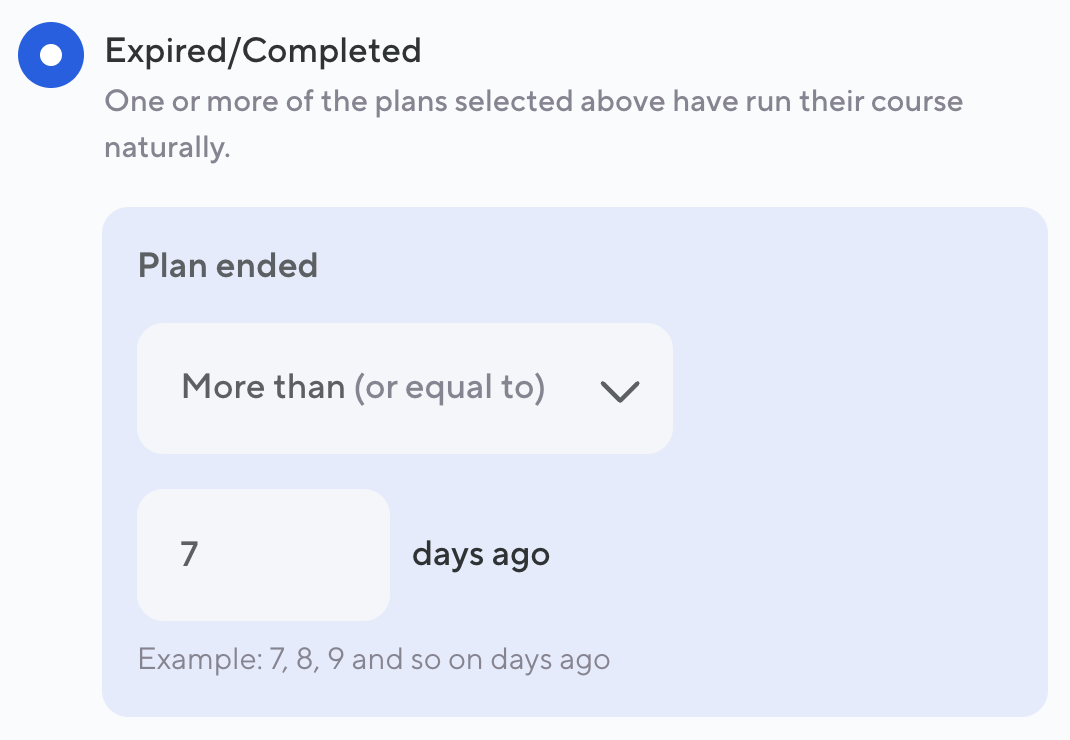Select the Expired/Completed radio button
The height and width of the screenshot is (740, 1070).
[51, 55]
